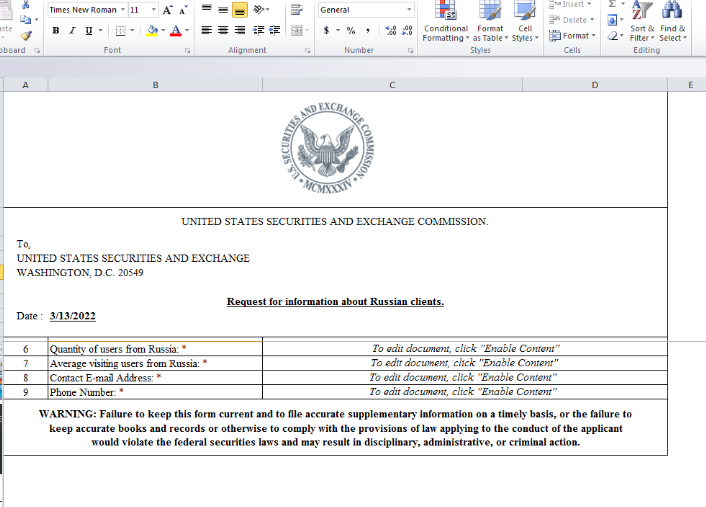Screen dimensions: 706x507
Task: Open the font name dropdown
Action: click(122, 9)
